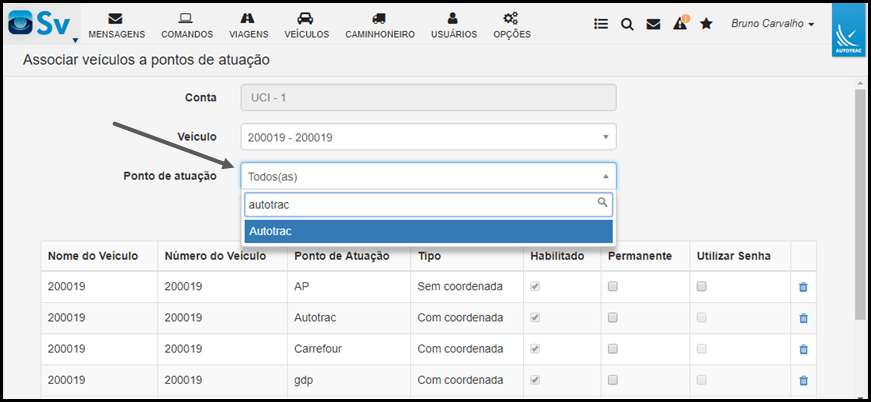
Task: Open the OPÇÕES menu
Action: coord(512,26)
